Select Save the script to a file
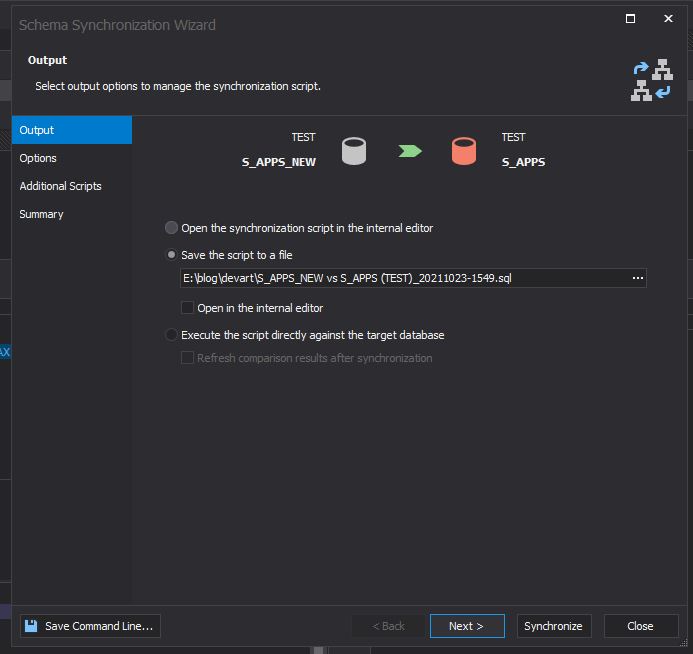The height and width of the screenshot is (654, 693). coord(172,255)
